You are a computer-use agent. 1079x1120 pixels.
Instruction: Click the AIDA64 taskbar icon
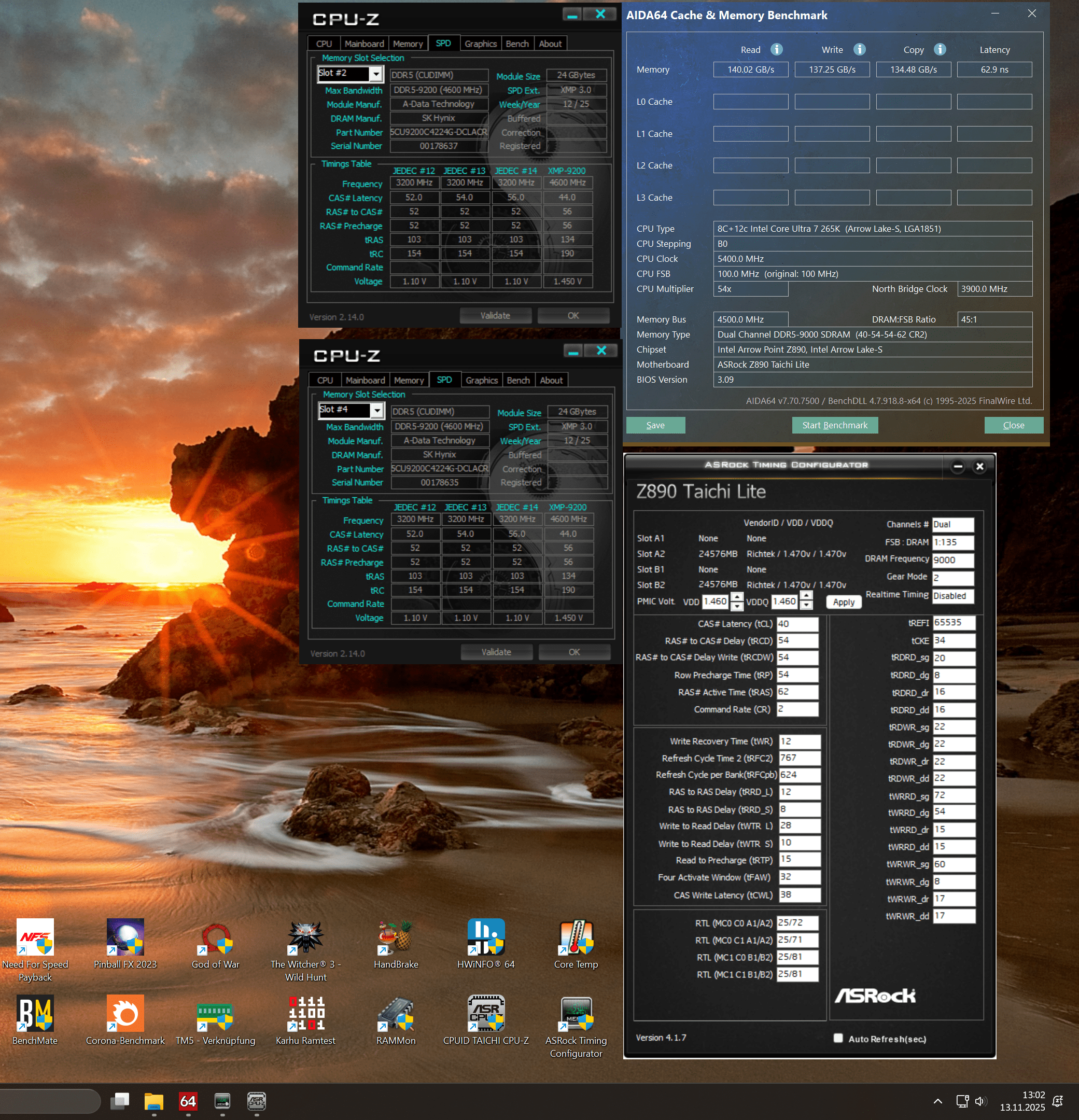pos(188,1101)
